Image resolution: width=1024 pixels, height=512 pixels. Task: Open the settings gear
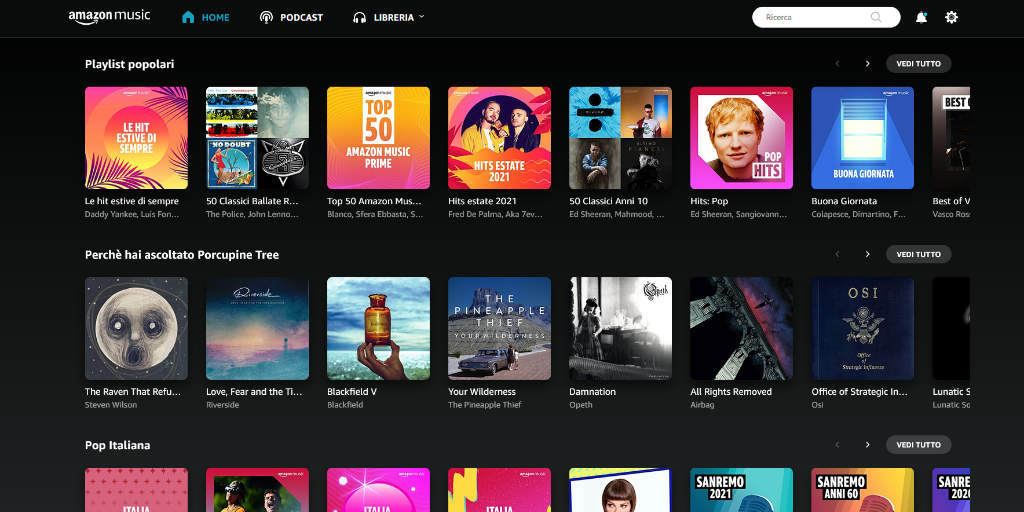click(952, 18)
